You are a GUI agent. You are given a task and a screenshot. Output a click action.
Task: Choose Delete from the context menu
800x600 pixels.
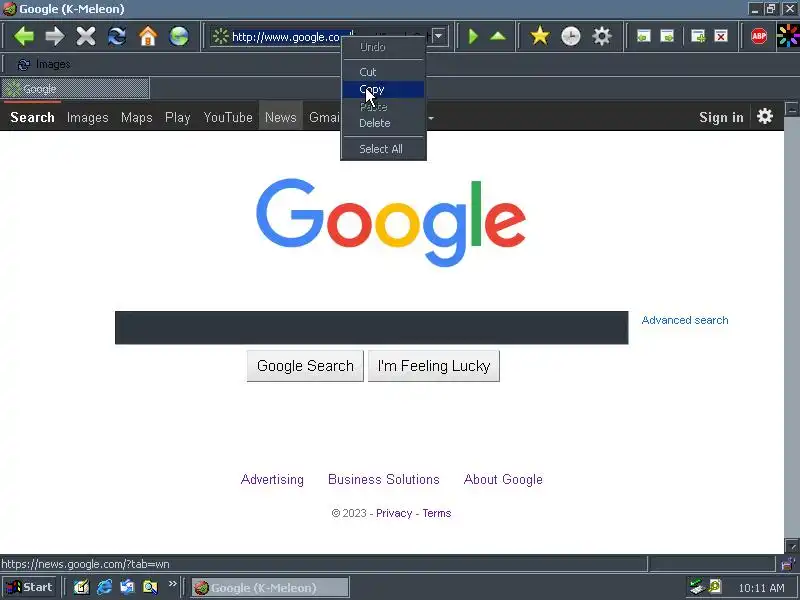[383, 123]
